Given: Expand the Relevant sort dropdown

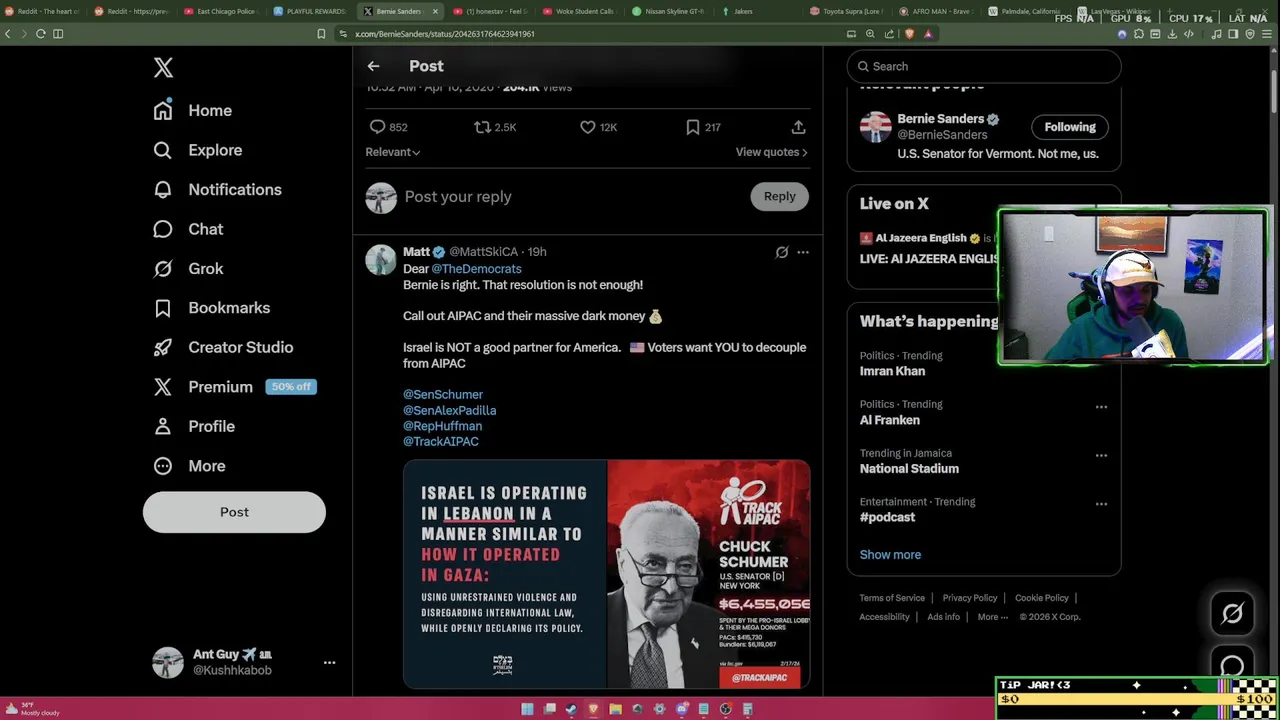Looking at the screenshot, I should click(x=393, y=152).
